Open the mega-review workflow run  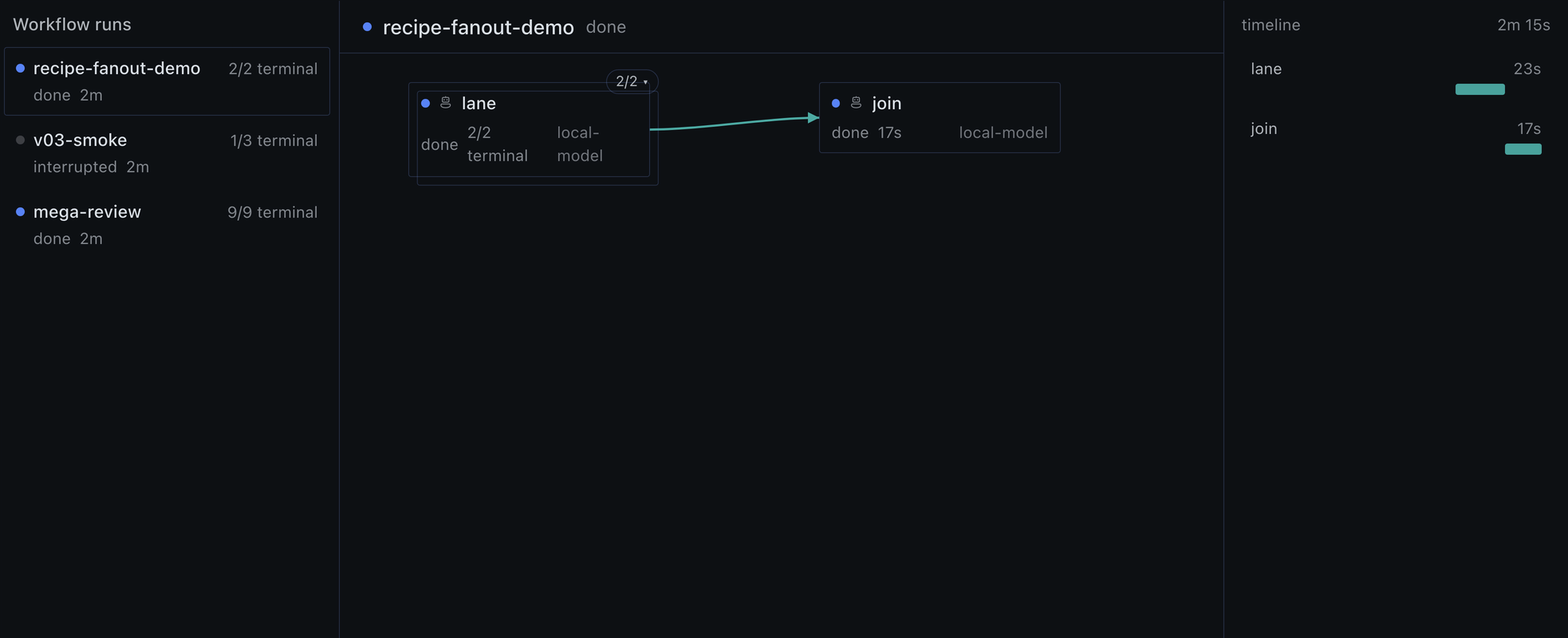(167, 225)
